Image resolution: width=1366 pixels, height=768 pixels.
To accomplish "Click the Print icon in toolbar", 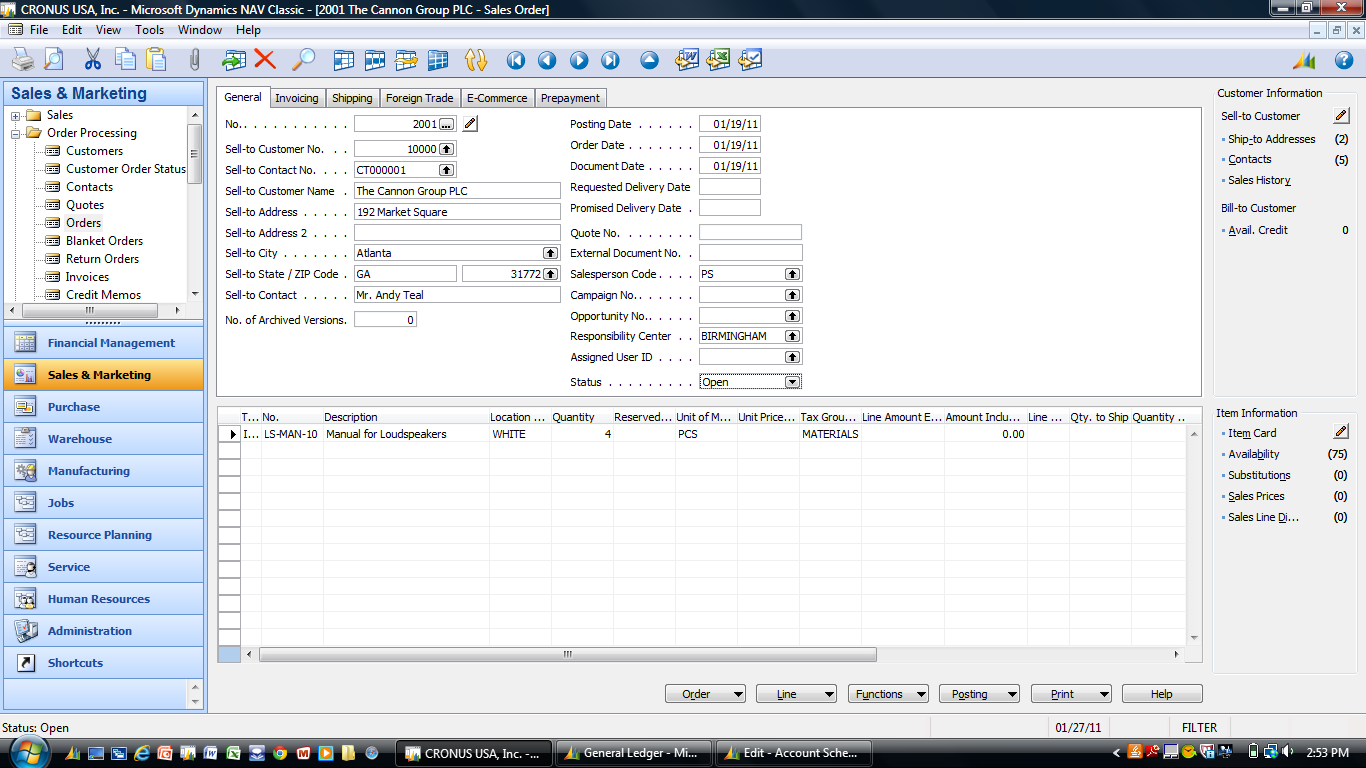I will point(22,60).
